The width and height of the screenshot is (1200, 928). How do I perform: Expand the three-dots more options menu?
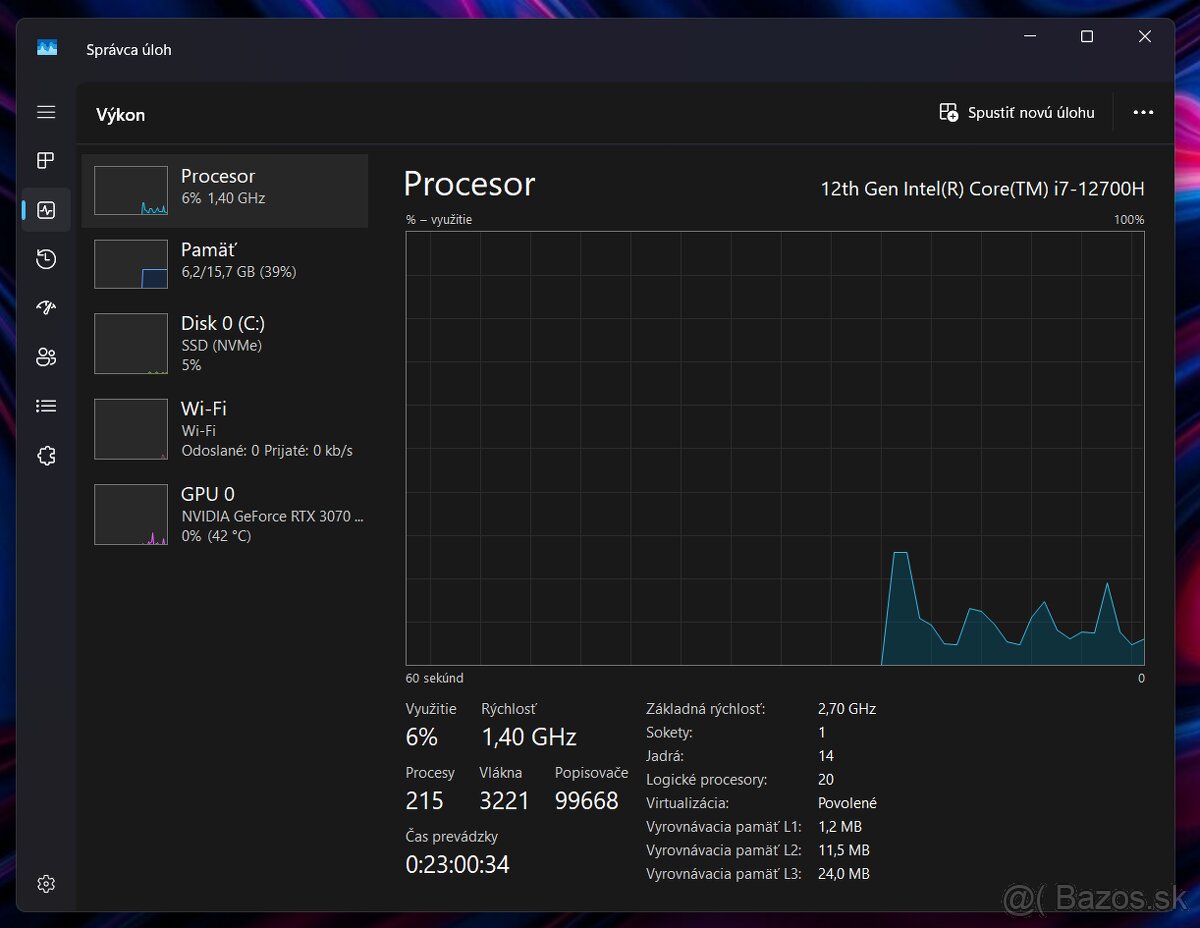[x=1143, y=113]
